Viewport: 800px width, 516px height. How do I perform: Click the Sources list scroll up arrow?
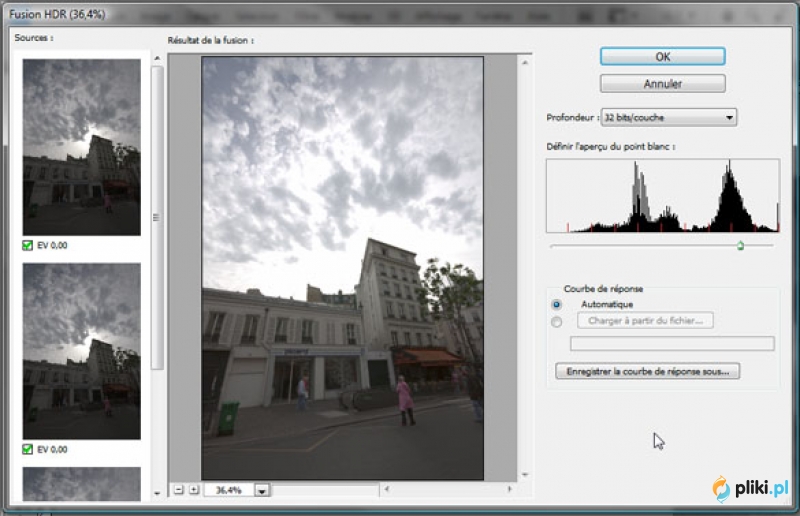[157, 58]
